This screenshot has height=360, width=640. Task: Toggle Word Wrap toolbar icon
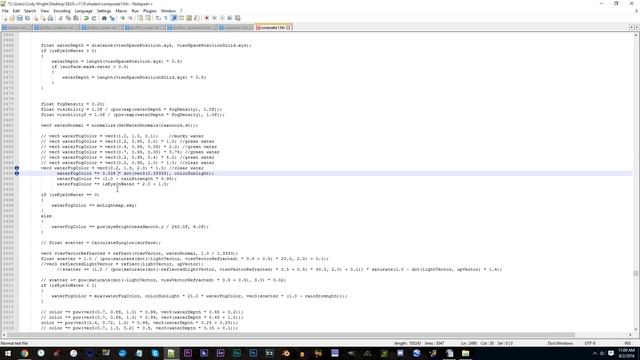[158, 18]
